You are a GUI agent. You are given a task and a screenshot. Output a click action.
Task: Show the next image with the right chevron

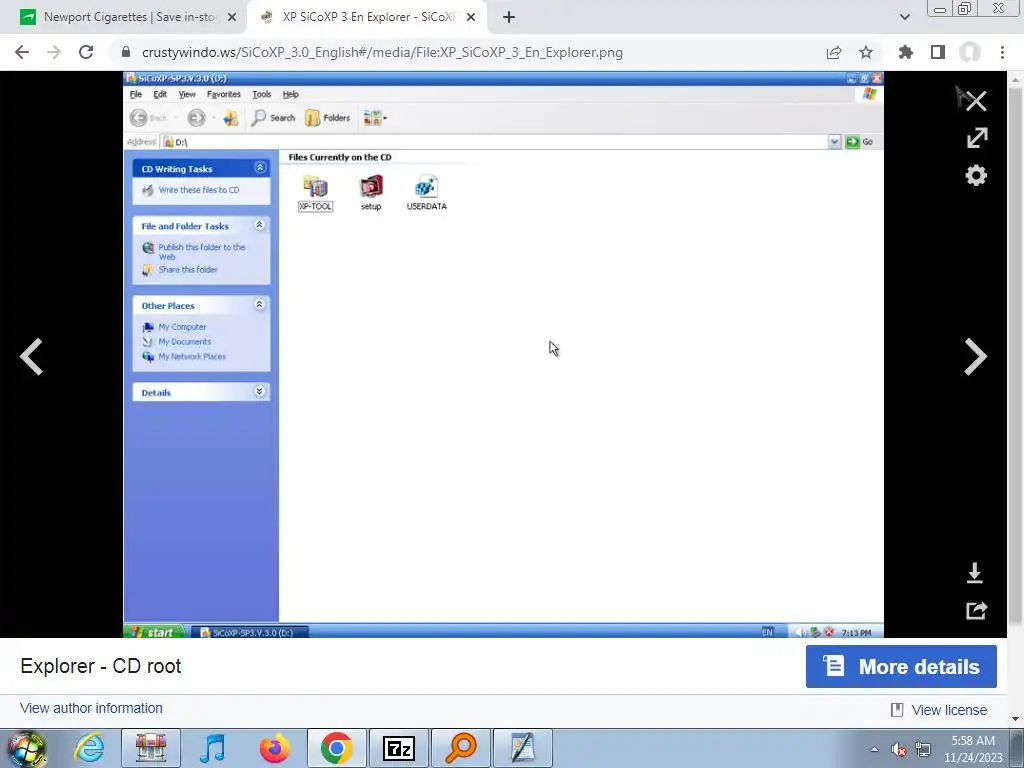point(976,357)
